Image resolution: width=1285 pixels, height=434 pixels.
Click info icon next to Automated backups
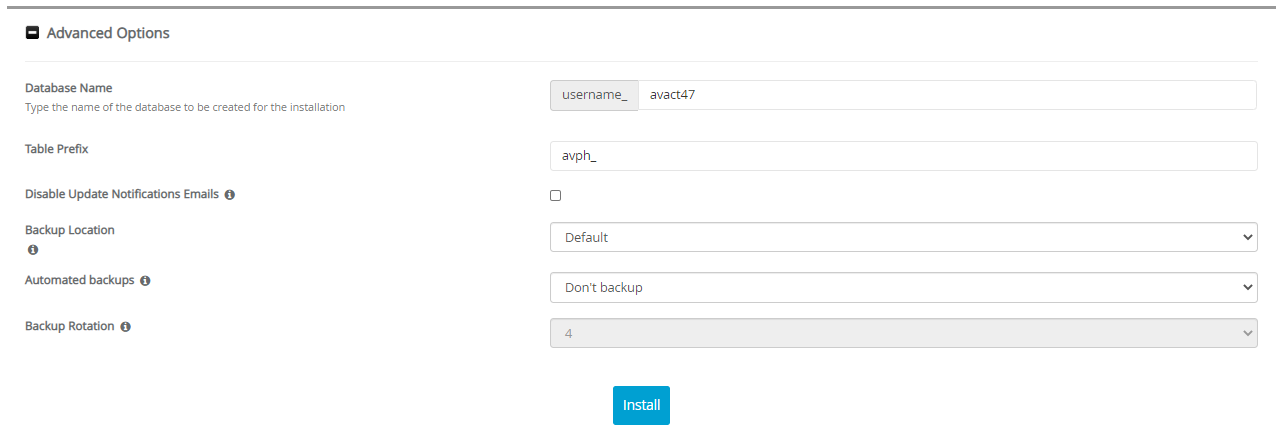tap(145, 281)
